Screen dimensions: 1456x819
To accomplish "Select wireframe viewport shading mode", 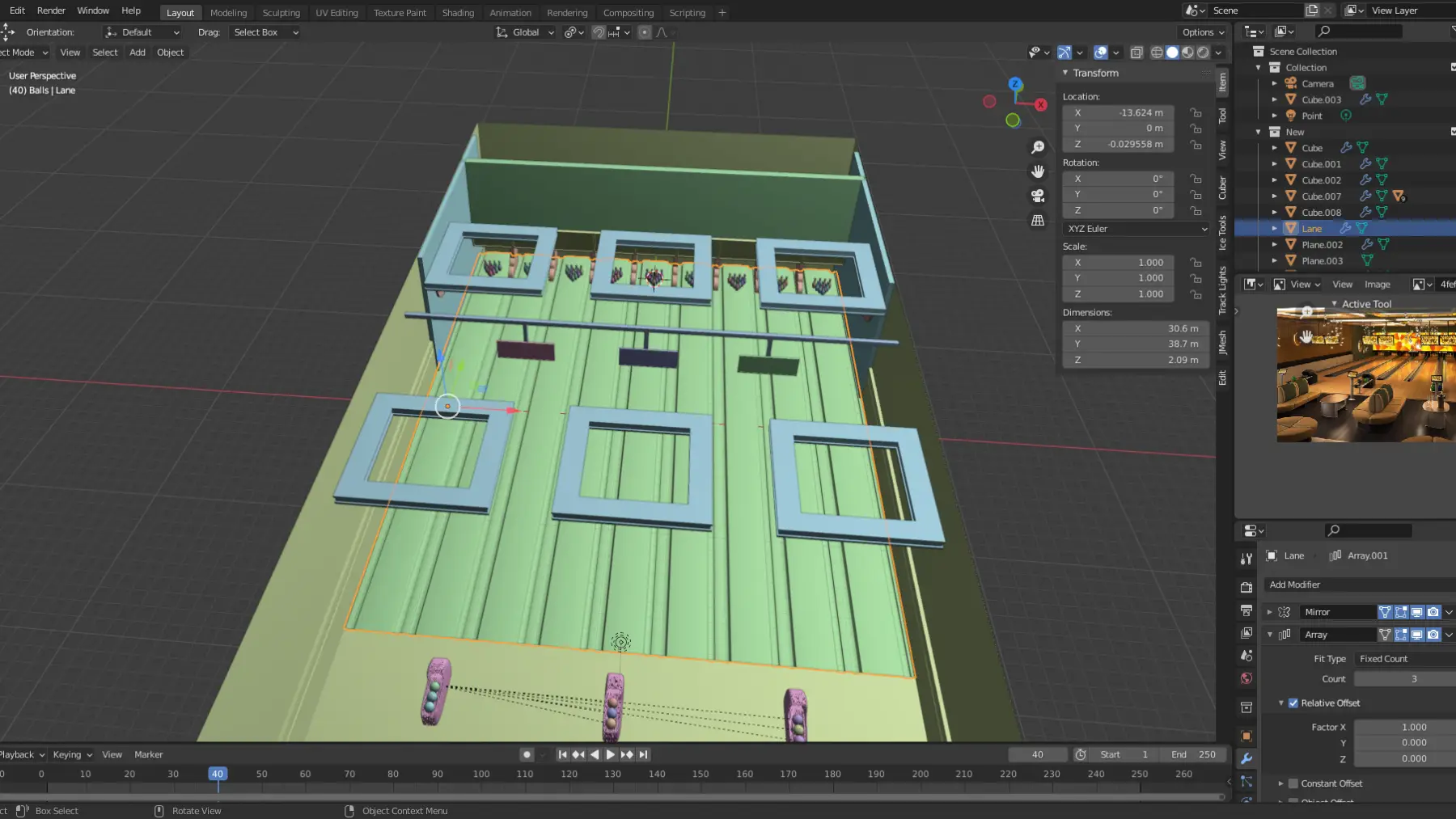I will [x=1157, y=53].
